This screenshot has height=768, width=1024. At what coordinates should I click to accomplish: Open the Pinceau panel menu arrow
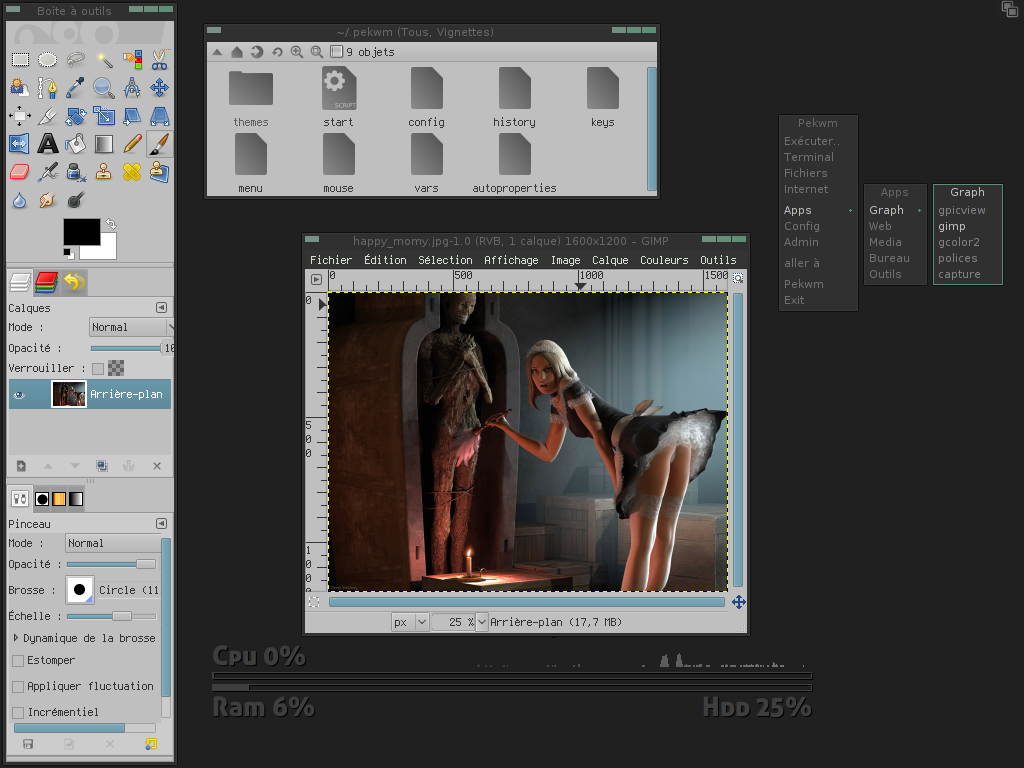pyautogui.click(x=161, y=524)
